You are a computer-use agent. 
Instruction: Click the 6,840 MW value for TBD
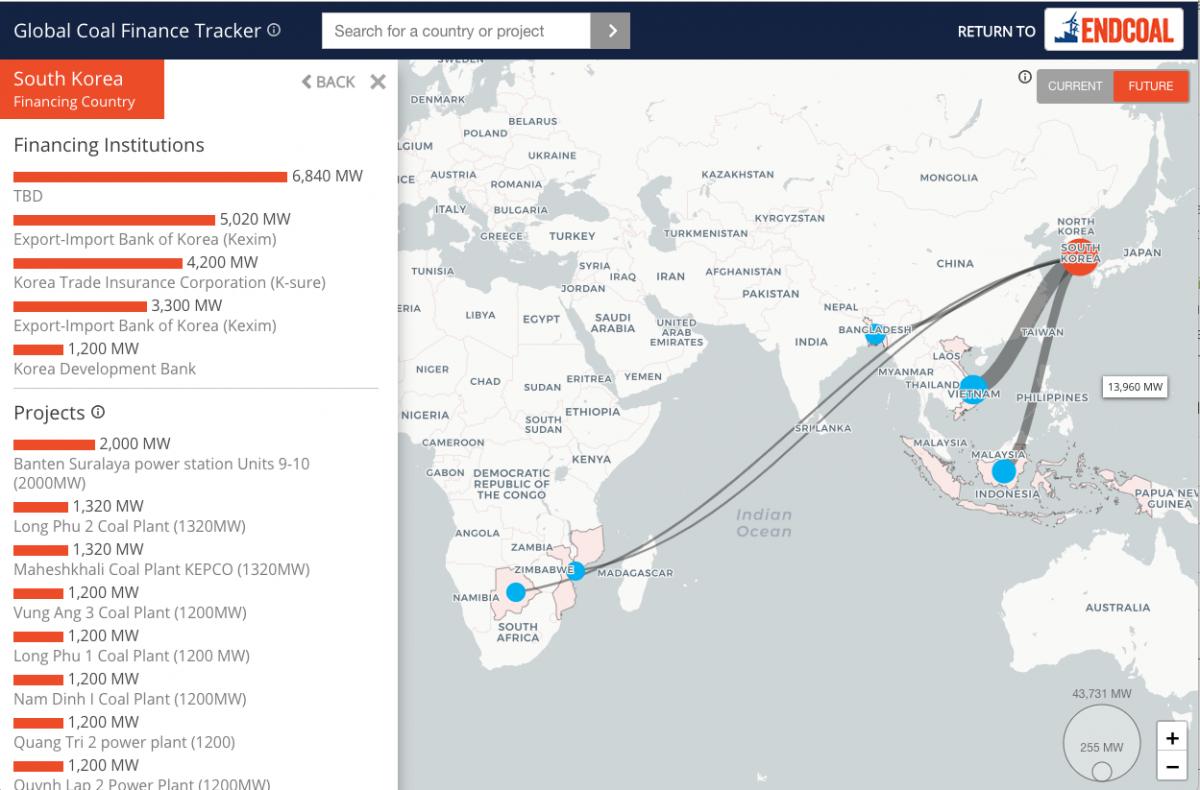(x=327, y=176)
